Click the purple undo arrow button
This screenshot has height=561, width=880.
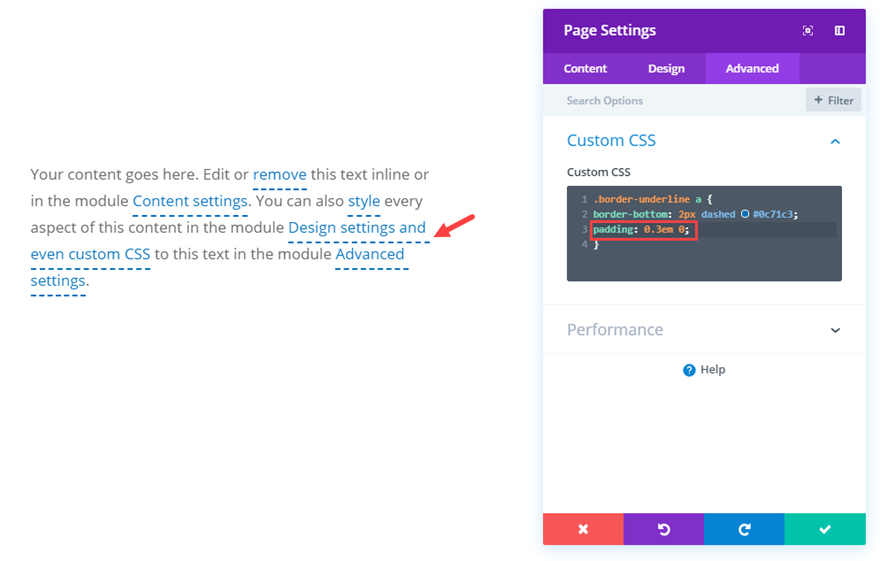point(664,529)
